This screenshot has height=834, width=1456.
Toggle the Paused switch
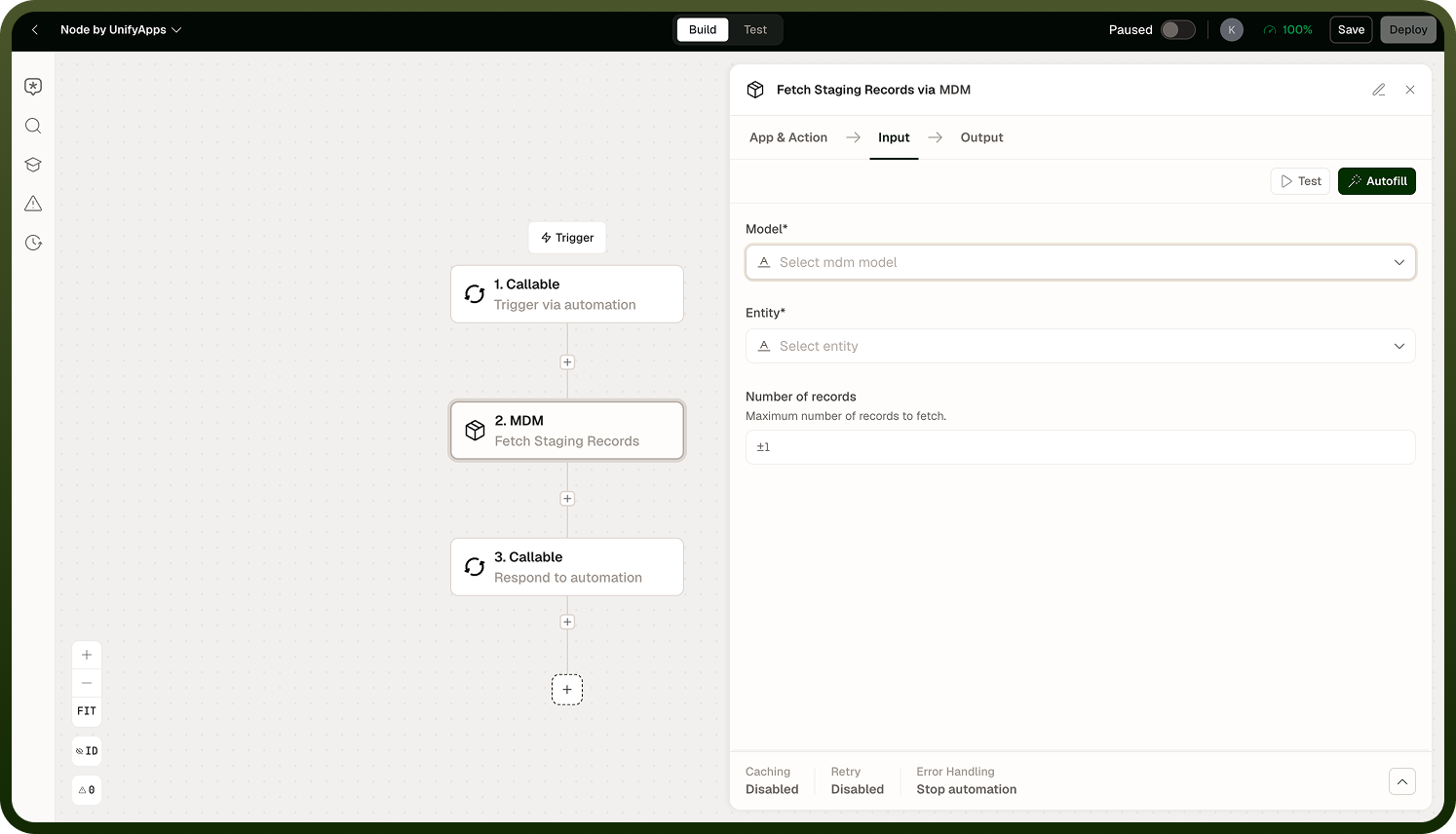pyautogui.click(x=1177, y=30)
